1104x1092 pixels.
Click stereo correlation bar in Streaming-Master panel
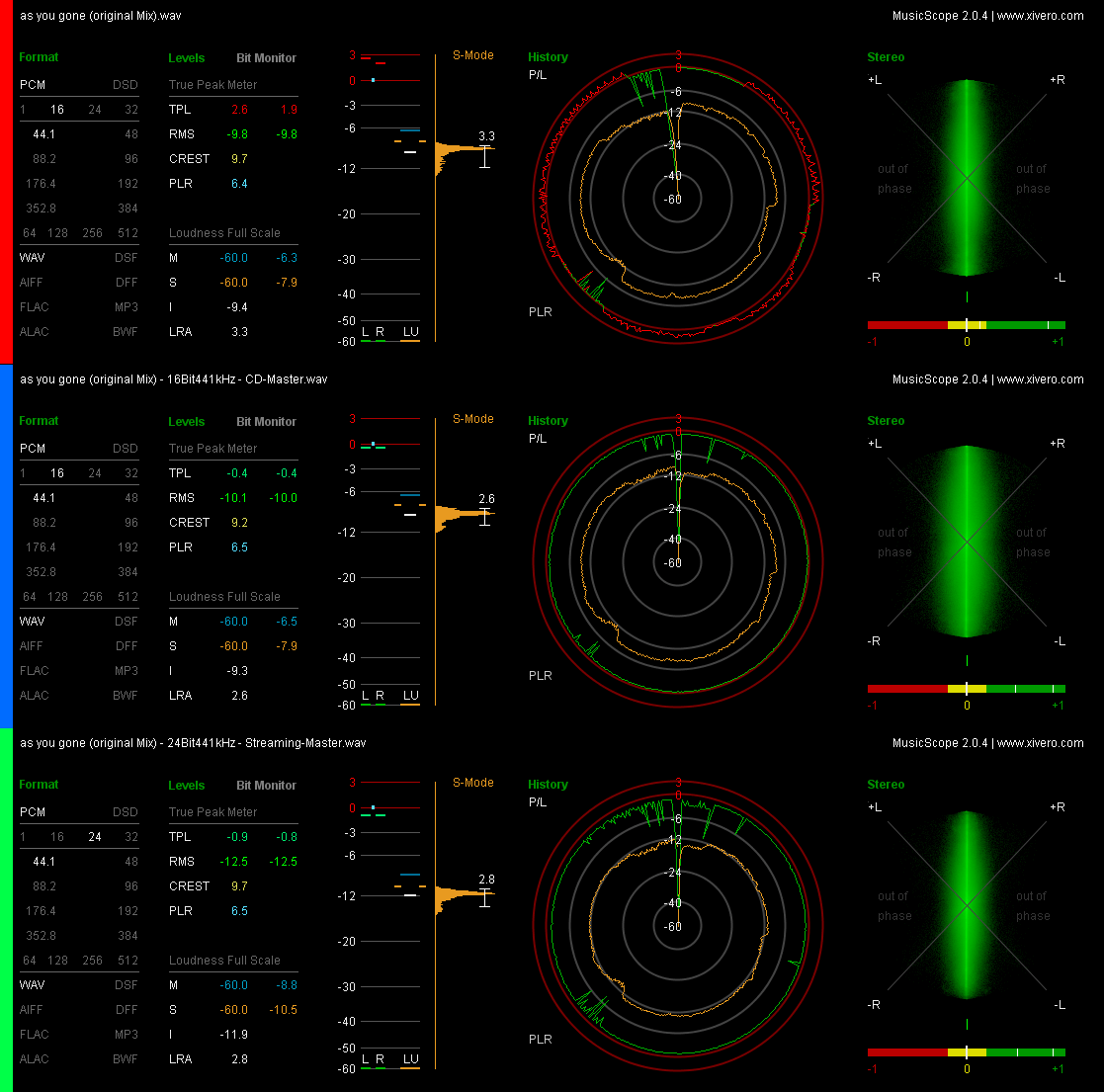(x=966, y=1052)
